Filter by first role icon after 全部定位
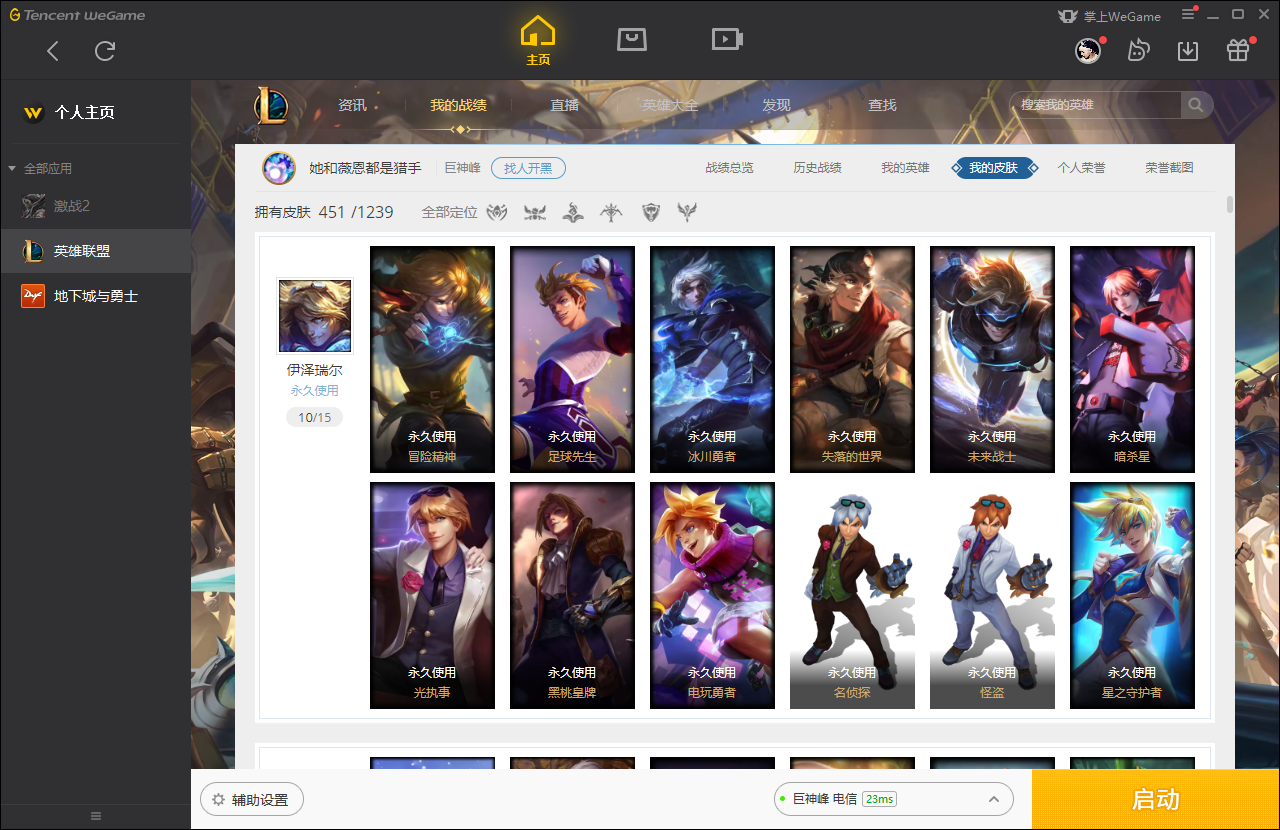Viewport: 1280px width, 830px height. point(497,212)
